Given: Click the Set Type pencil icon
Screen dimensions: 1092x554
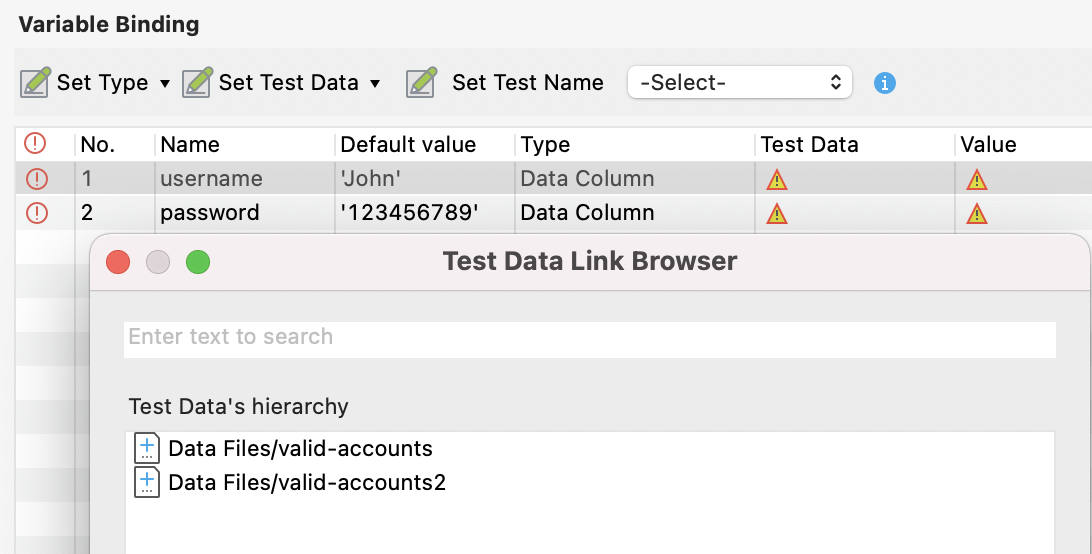Looking at the screenshot, I should (36, 82).
